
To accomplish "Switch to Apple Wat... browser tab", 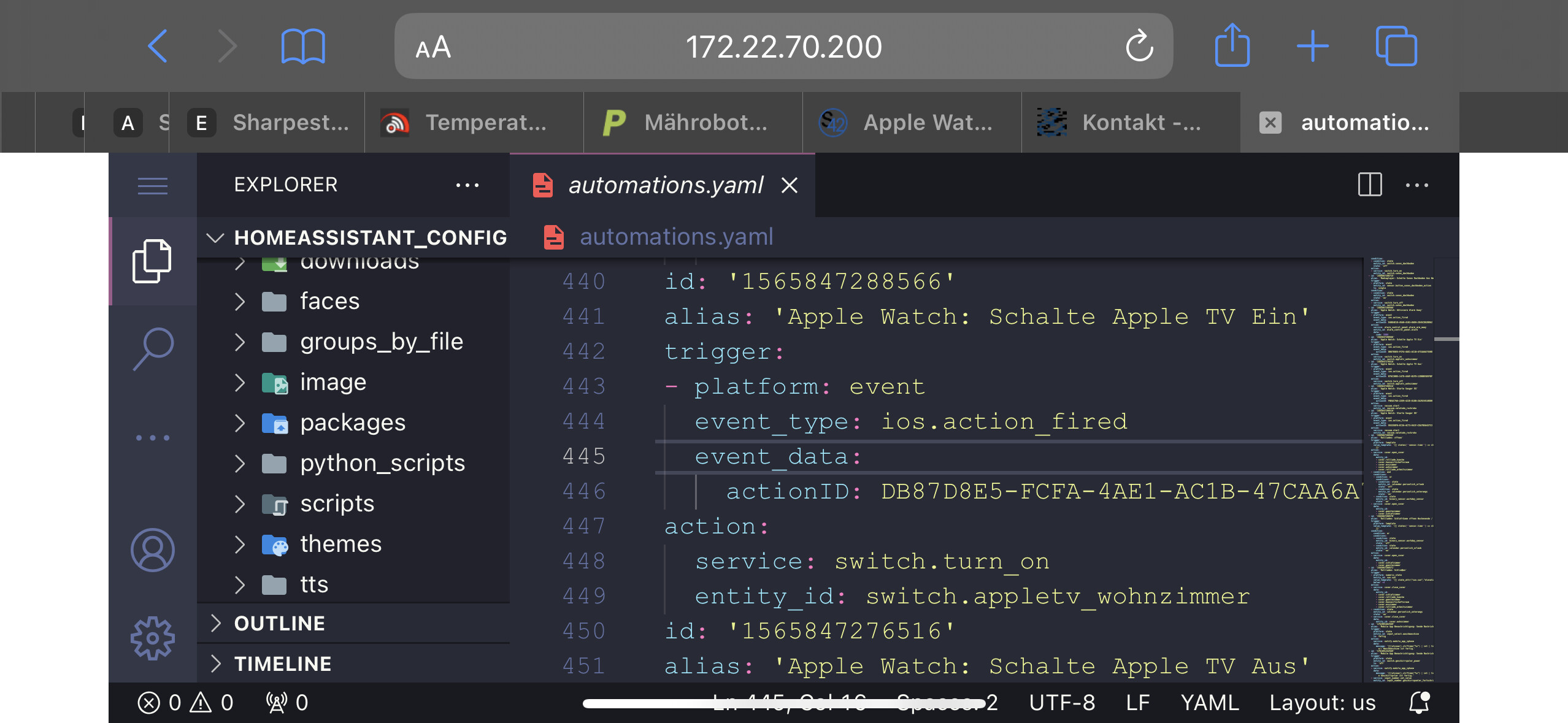I will coord(912,123).
